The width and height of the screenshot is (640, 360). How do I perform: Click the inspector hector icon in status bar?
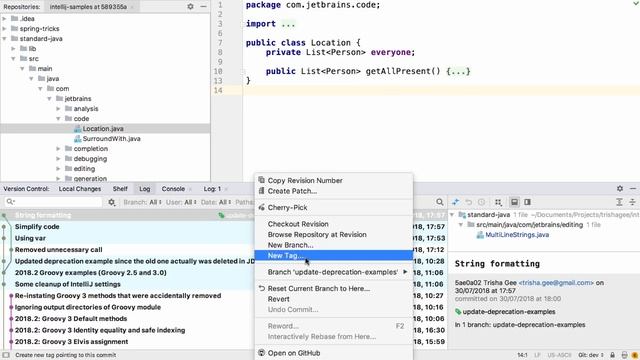[624, 355]
